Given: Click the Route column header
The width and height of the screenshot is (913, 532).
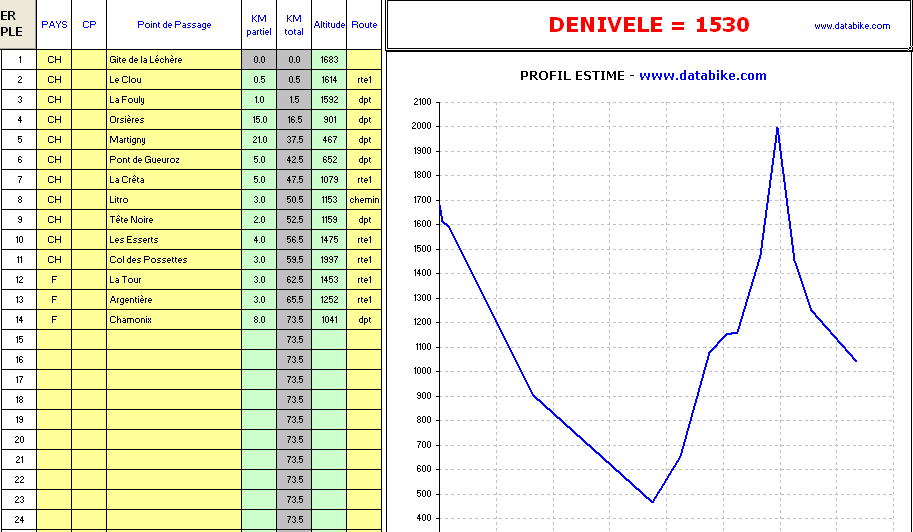Looking at the screenshot, I should pos(365,25).
